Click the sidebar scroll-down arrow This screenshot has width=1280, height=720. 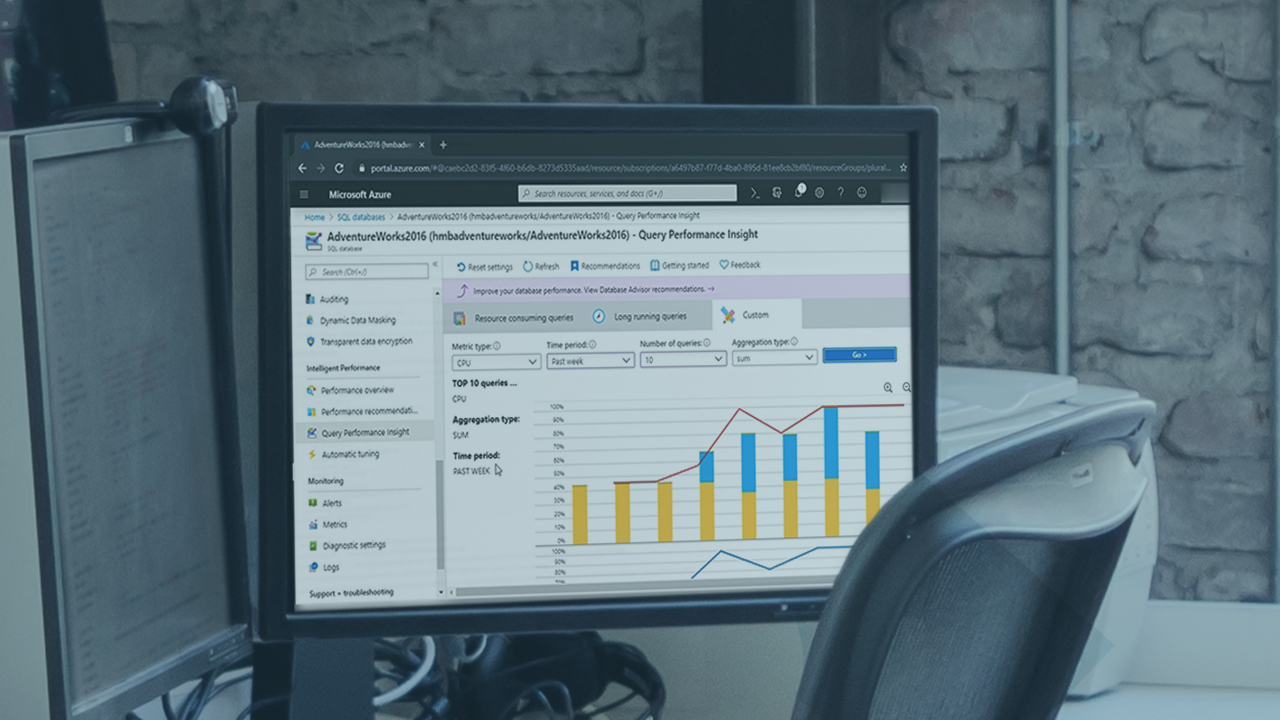[441, 592]
